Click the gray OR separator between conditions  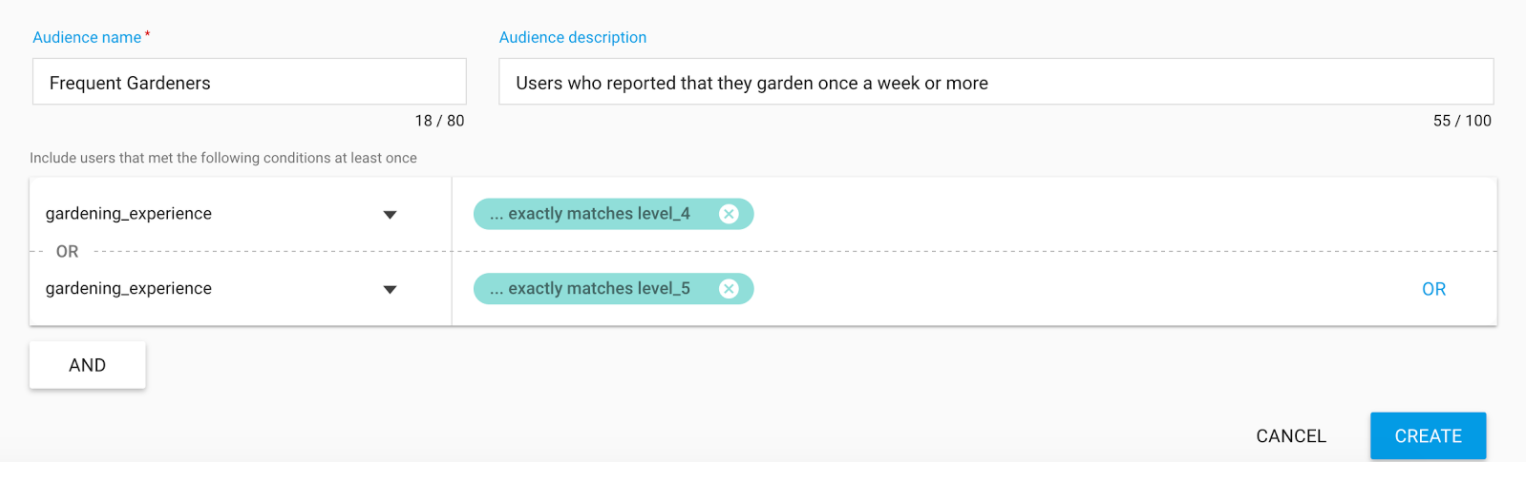[67, 252]
